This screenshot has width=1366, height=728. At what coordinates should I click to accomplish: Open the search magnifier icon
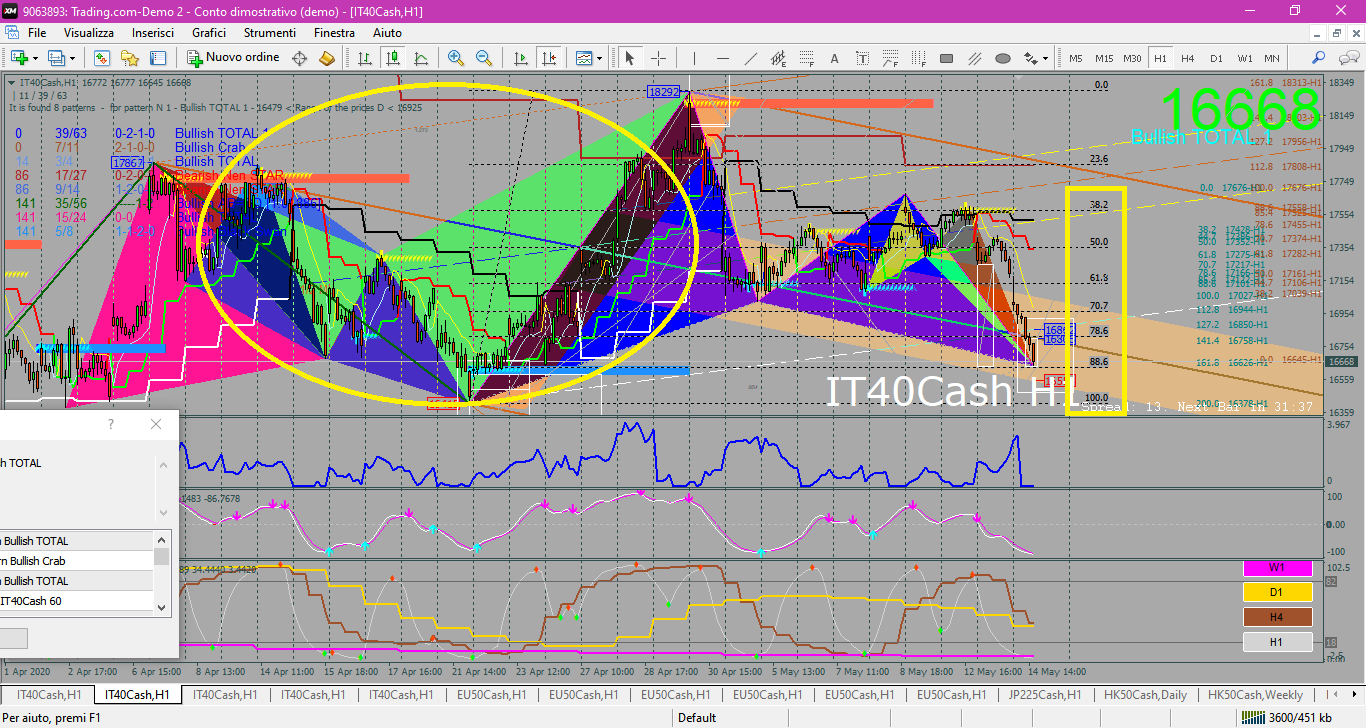[x=1318, y=58]
